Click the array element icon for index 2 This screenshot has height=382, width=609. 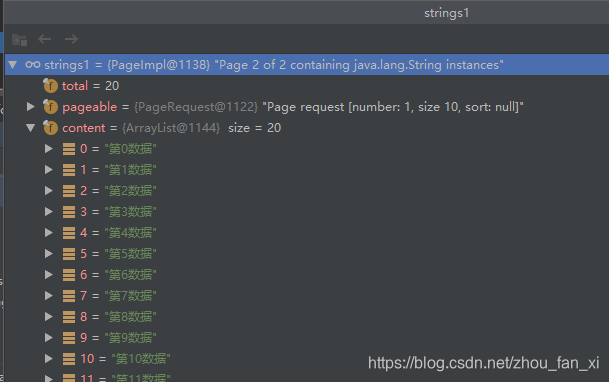[69, 191]
